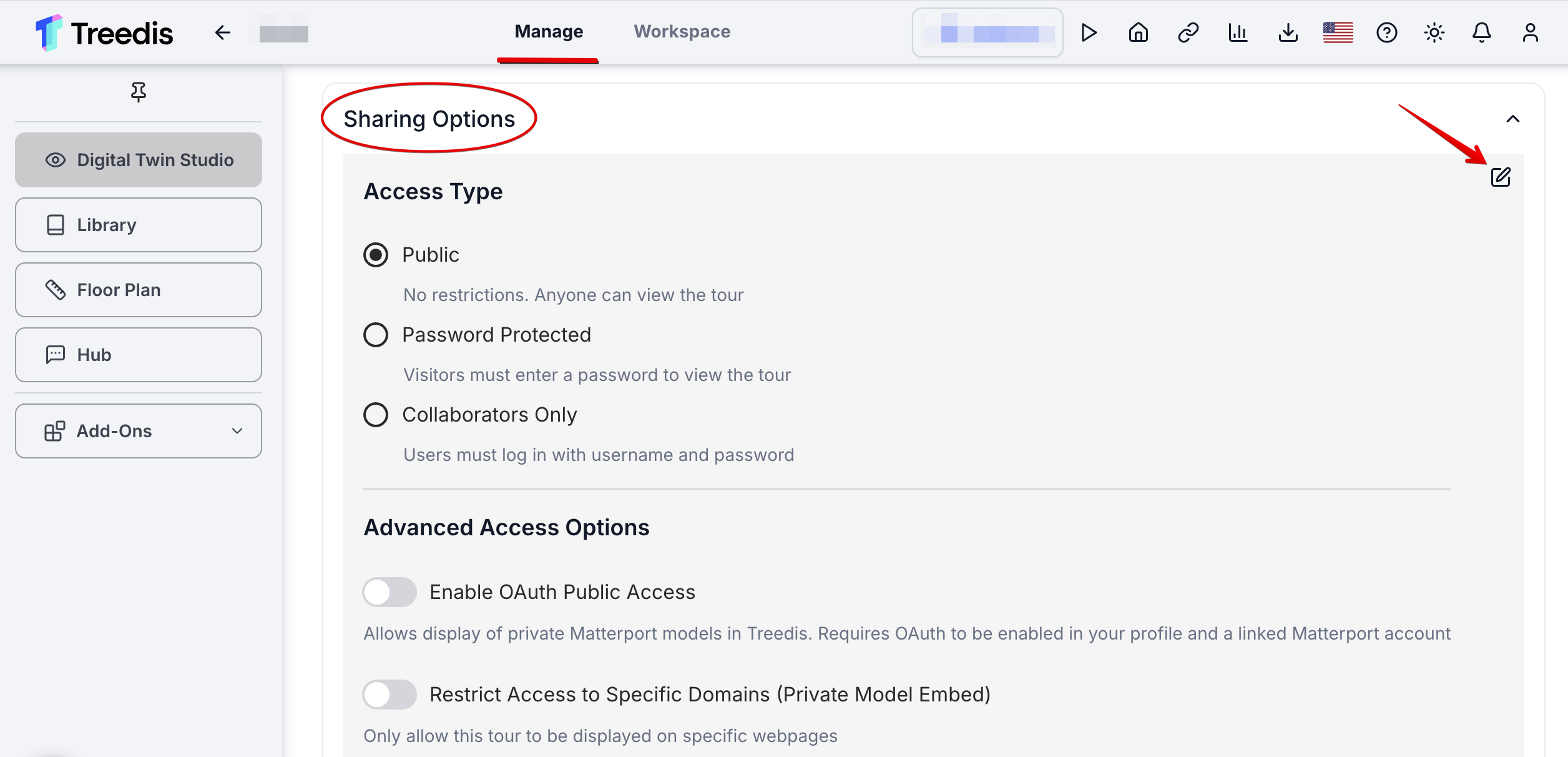1568x757 pixels.
Task: Click the Library sidebar button
Action: [x=139, y=225]
